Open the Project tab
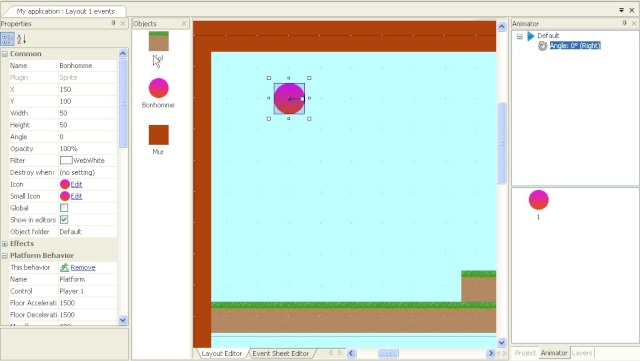Viewport: 640px width, 361px height. 525,353
